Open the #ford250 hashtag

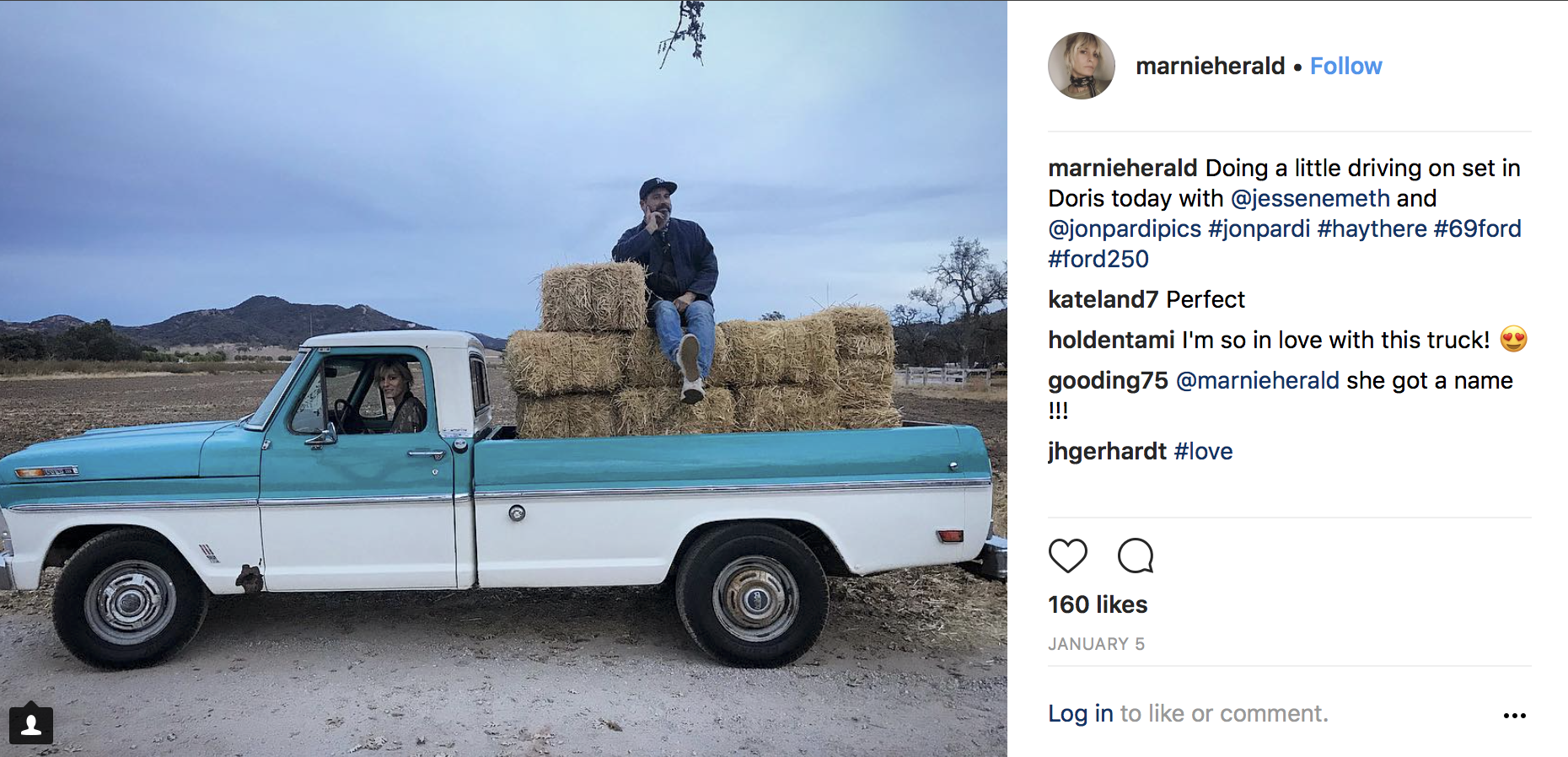(1098, 259)
